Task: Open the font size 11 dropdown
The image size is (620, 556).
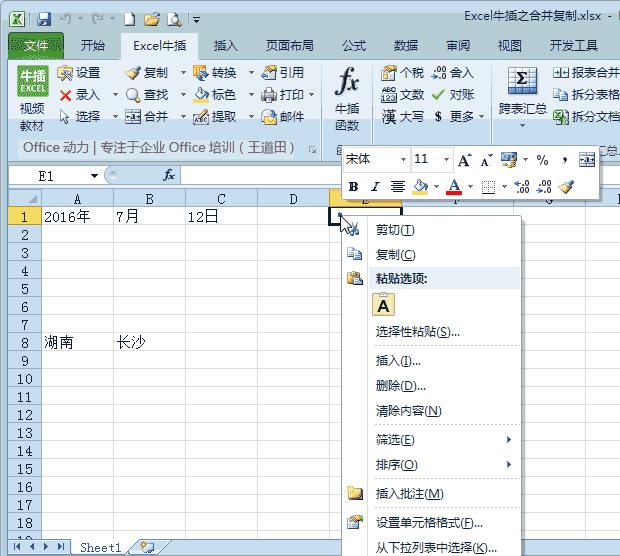Action: 446,160
